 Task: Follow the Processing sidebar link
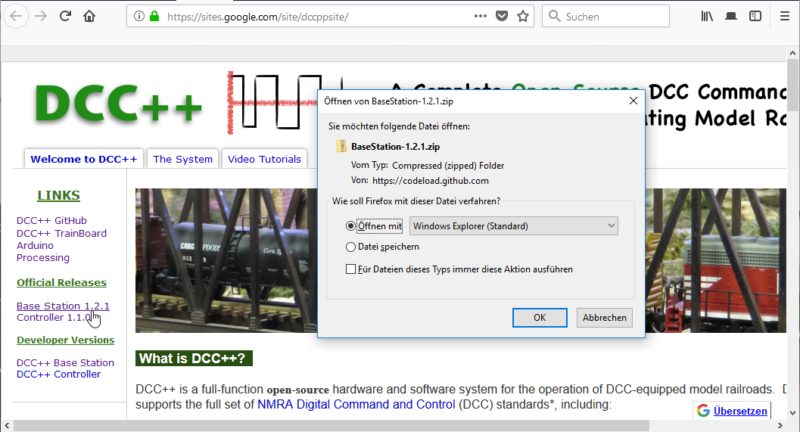tap(43, 258)
